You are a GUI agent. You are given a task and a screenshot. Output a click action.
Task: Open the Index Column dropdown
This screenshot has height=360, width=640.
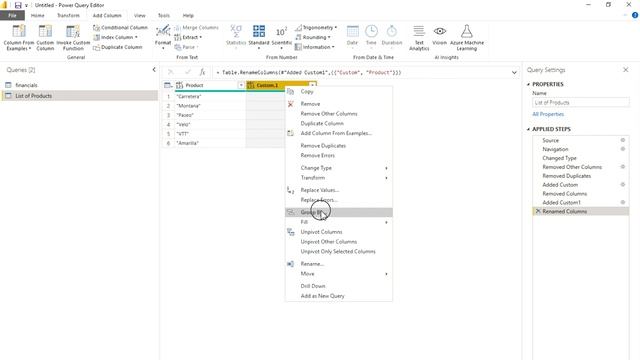116,37
